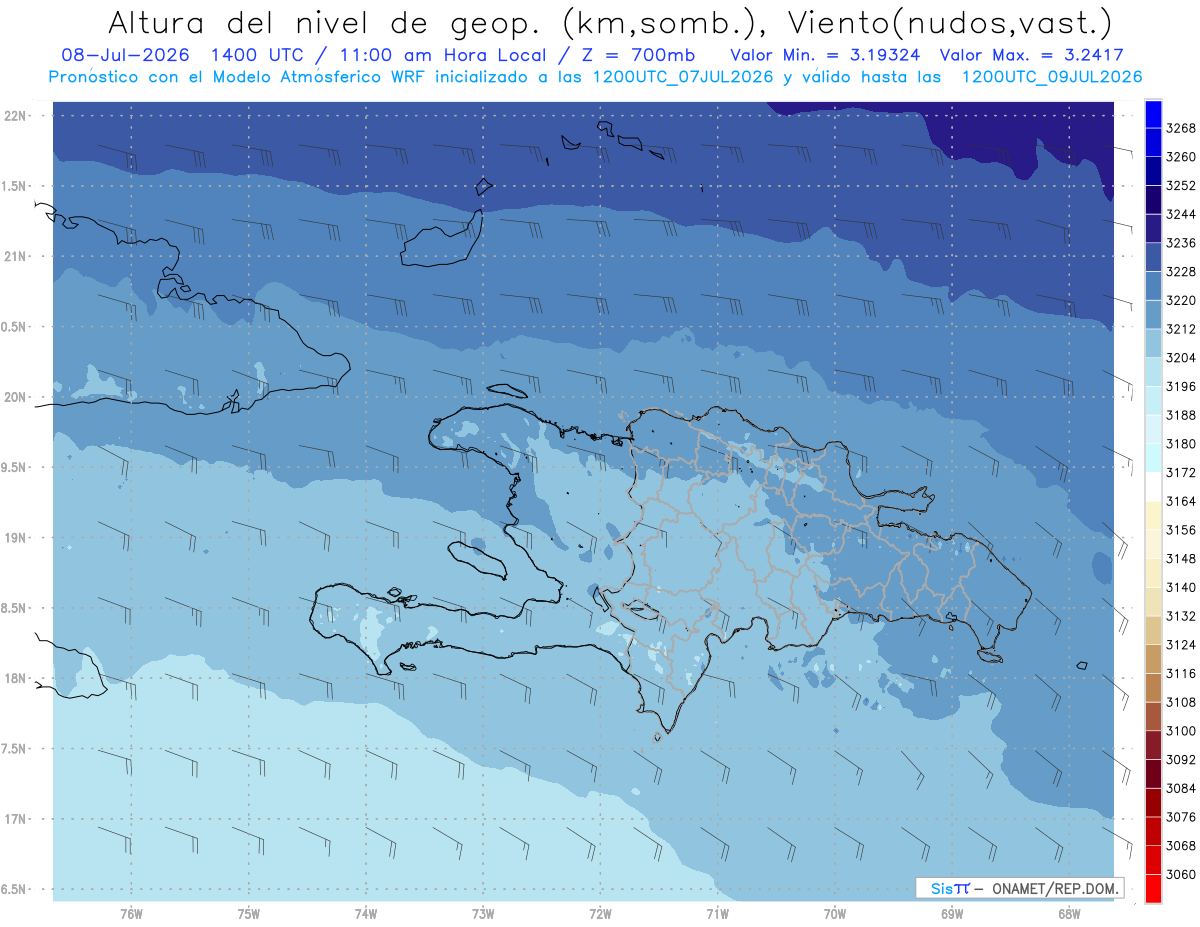
Task: Click the '9.5N' latitude axis label
Action: tap(14, 467)
